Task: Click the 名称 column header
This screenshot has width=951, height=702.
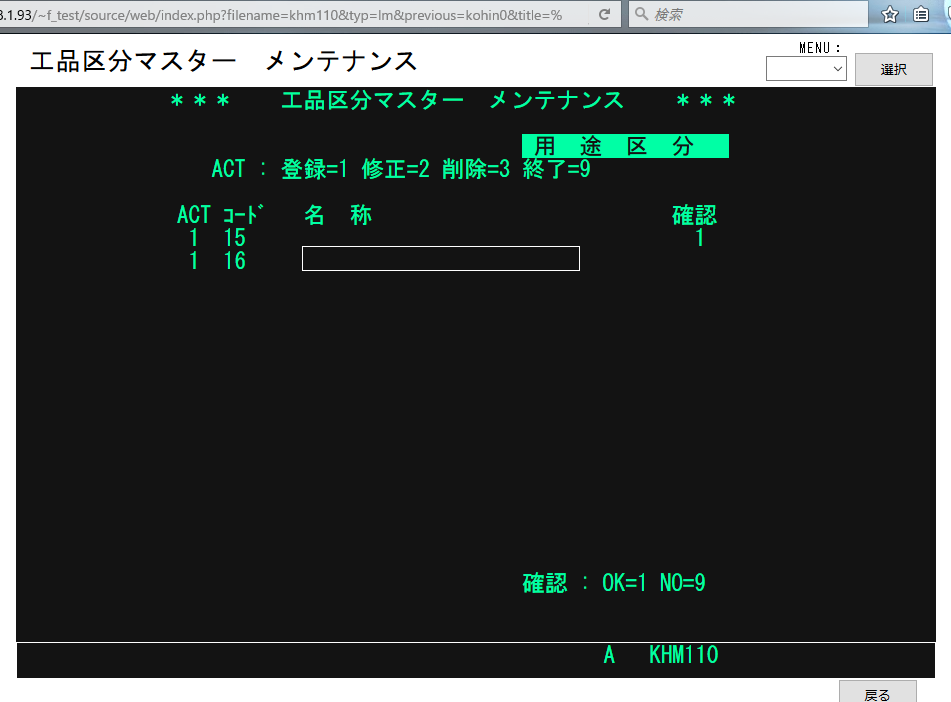Action: pyautogui.click(x=338, y=215)
